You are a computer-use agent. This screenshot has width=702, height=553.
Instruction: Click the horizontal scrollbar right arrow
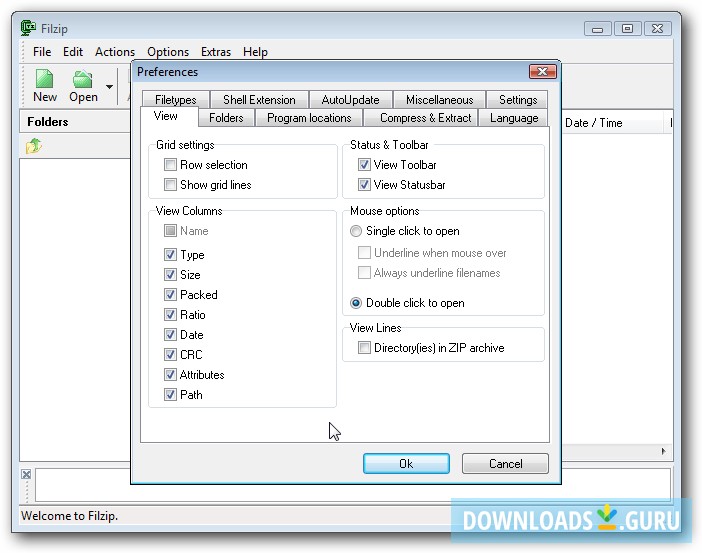point(663,451)
